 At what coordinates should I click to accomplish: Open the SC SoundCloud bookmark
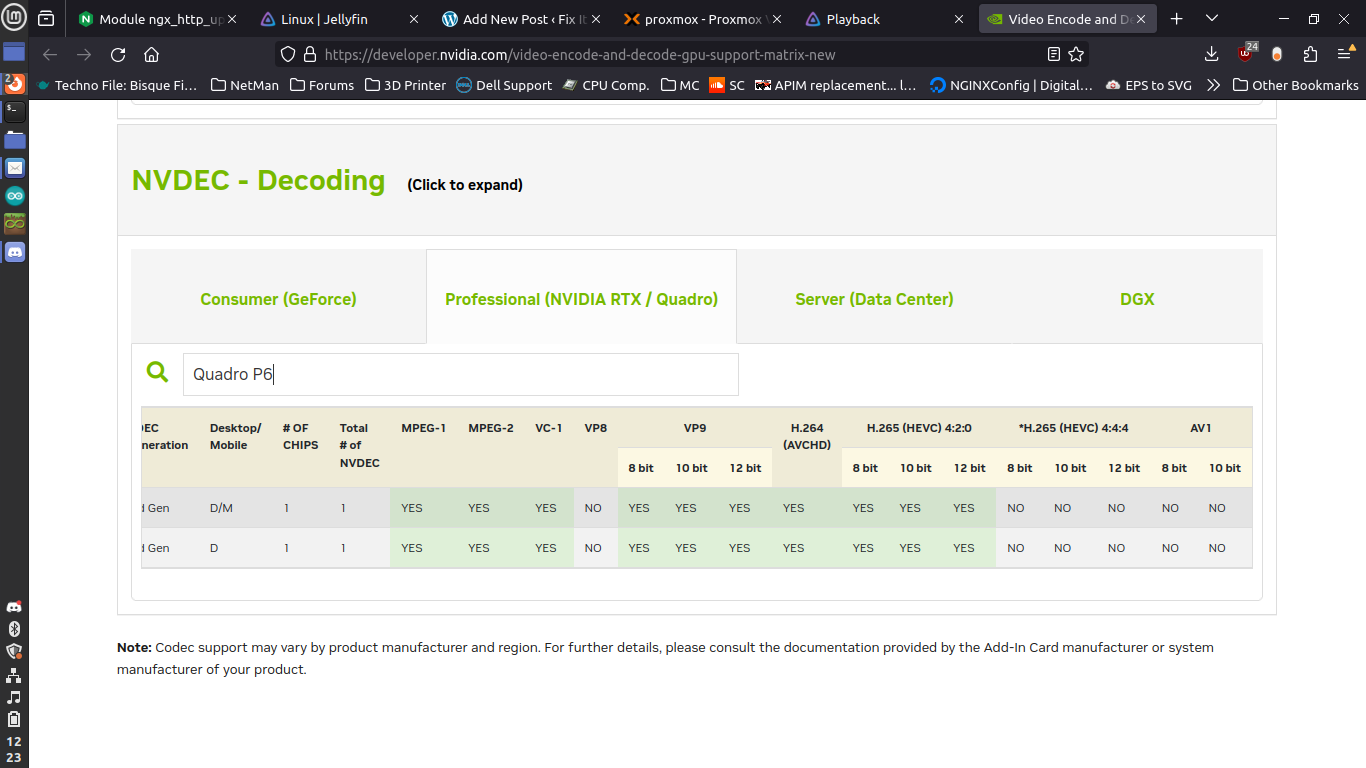click(x=727, y=85)
